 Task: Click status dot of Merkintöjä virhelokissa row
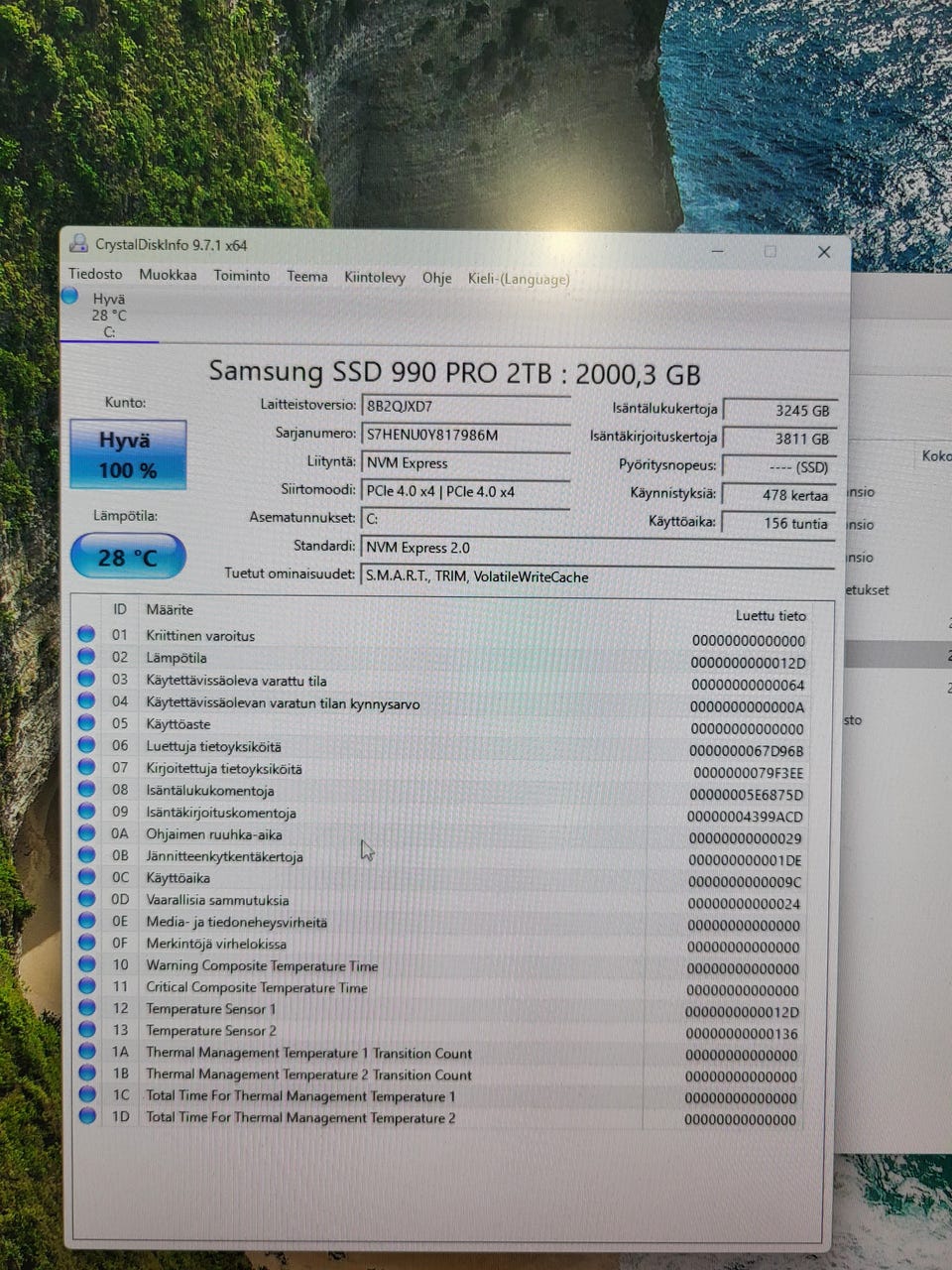(x=86, y=942)
